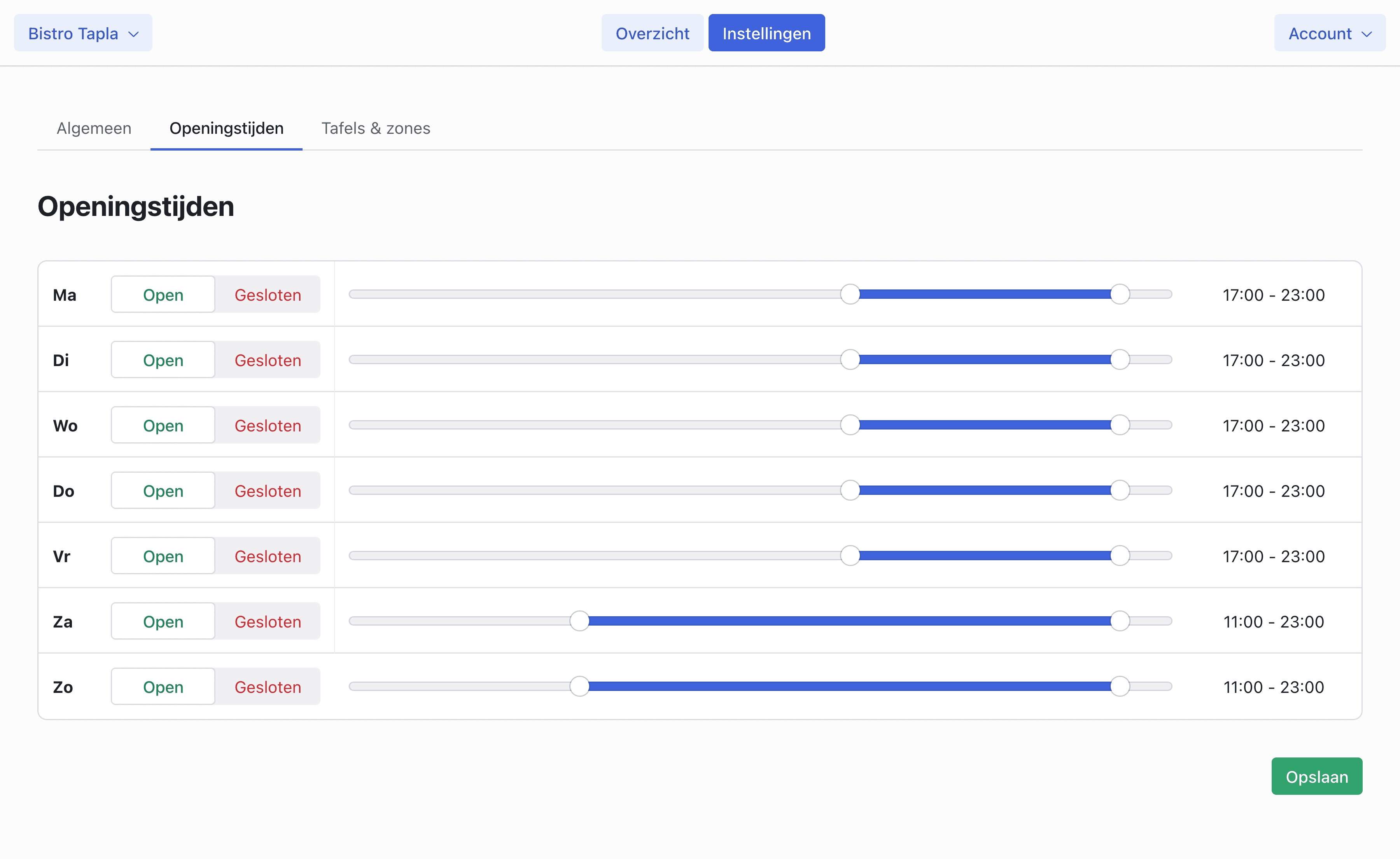Mark Saturday (Za) as Gesloten
The height and width of the screenshot is (859, 1400).
268,621
